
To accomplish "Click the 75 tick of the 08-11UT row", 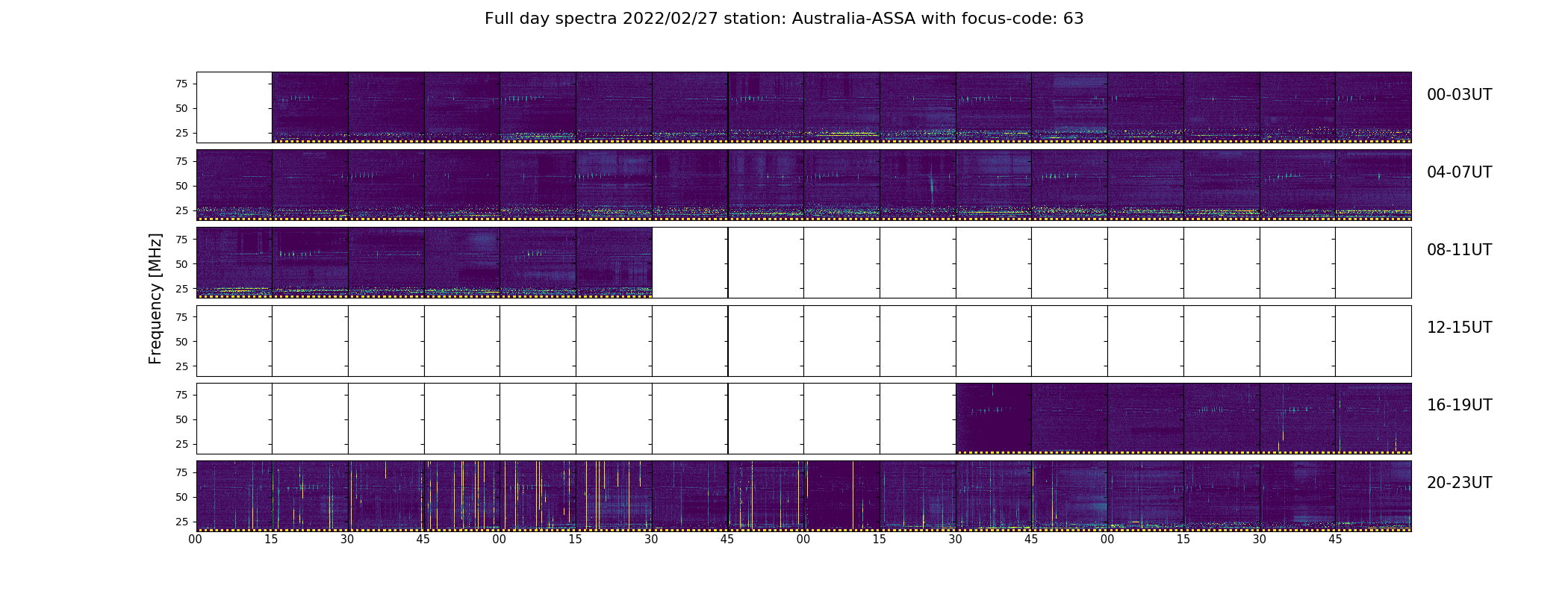I will (x=181, y=239).
